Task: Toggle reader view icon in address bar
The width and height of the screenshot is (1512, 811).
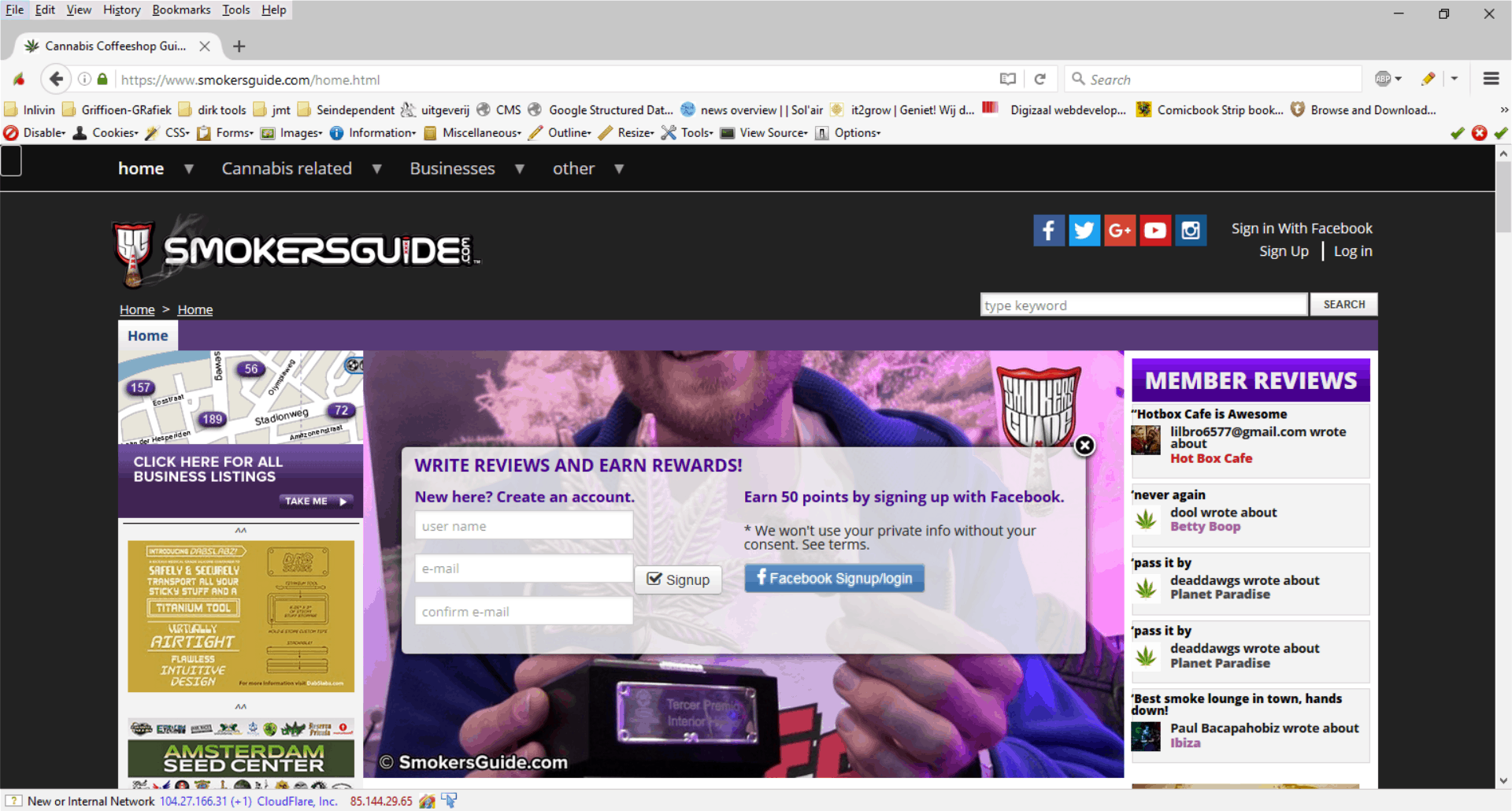Action: point(1007,79)
